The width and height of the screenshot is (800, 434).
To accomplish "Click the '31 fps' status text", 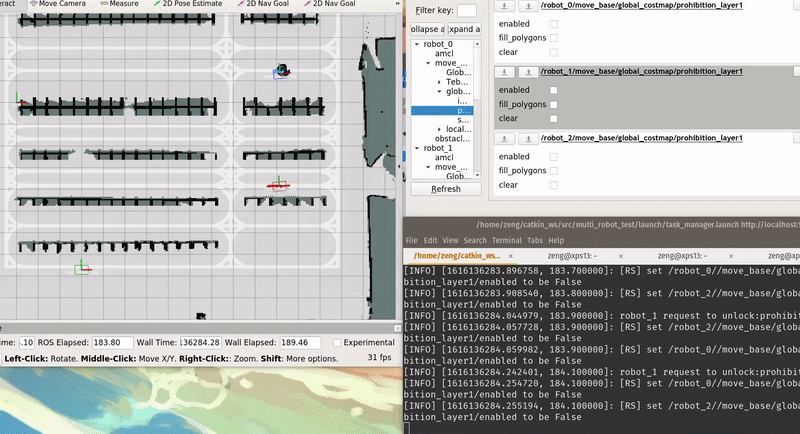I will [x=380, y=358].
